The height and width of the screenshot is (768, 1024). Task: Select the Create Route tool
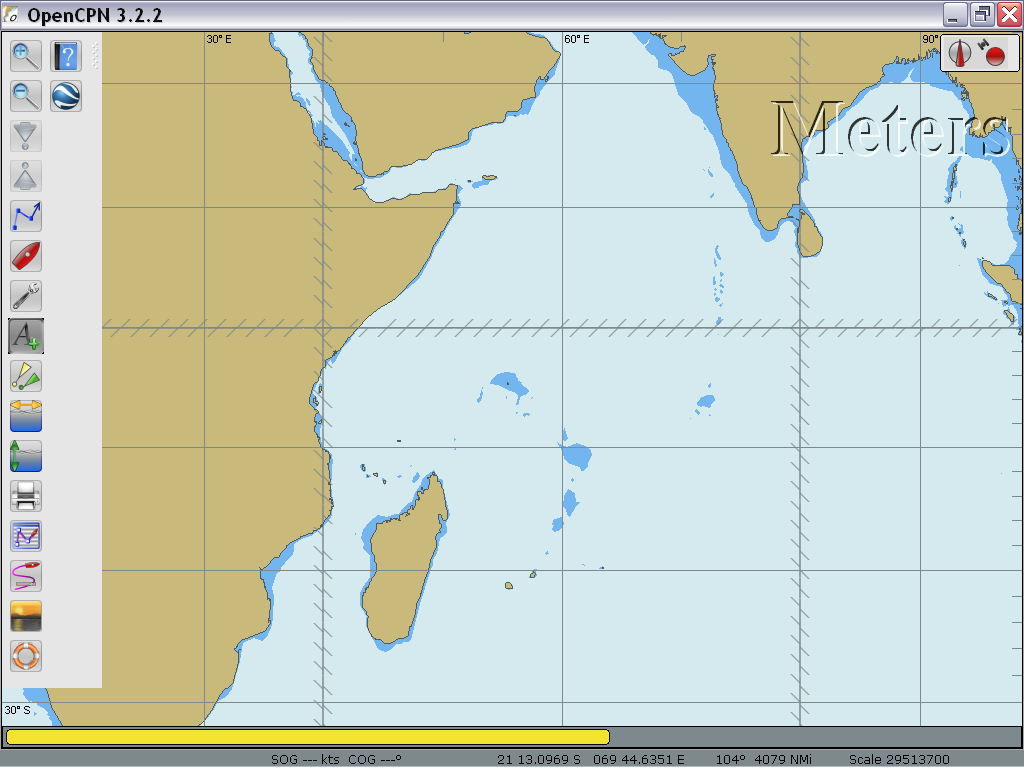pos(26,216)
